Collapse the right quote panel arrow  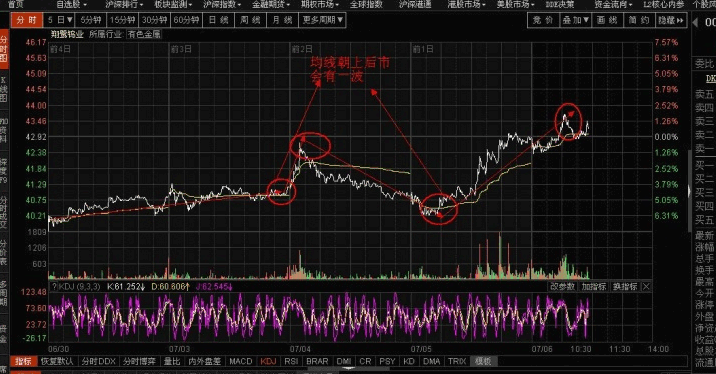tap(690, 191)
